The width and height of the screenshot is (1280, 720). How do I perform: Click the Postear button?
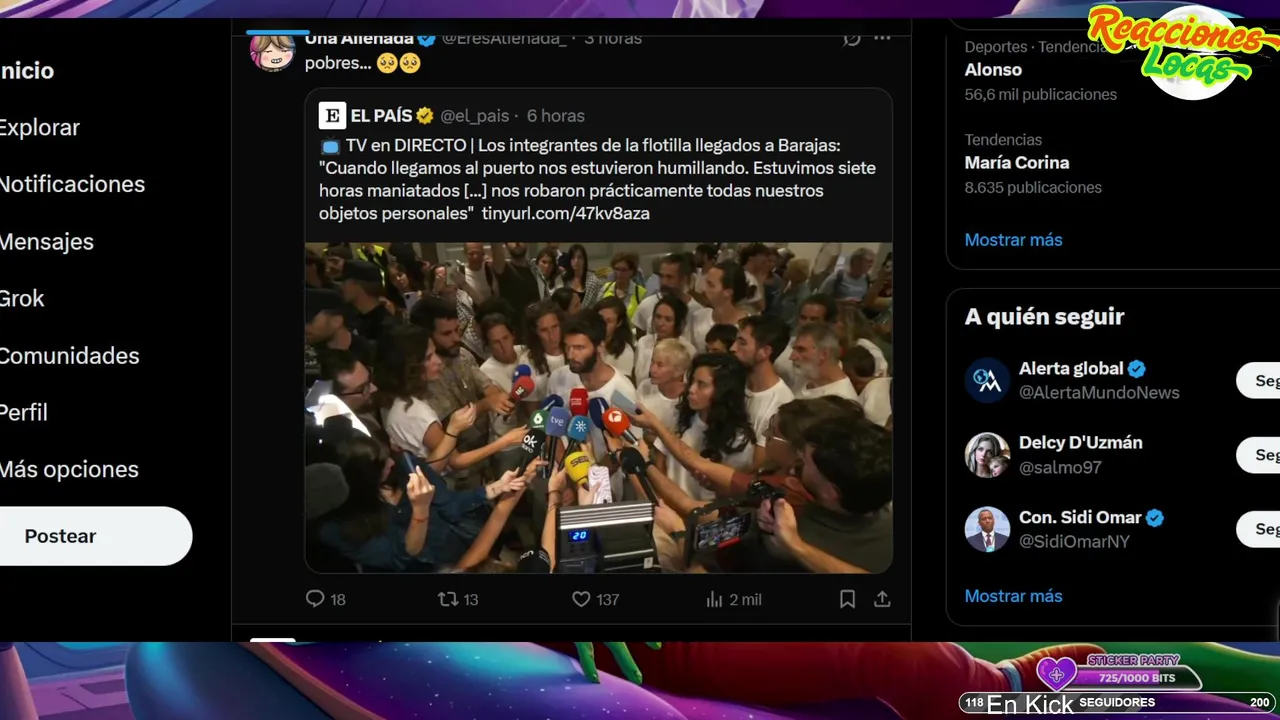click(x=94, y=536)
